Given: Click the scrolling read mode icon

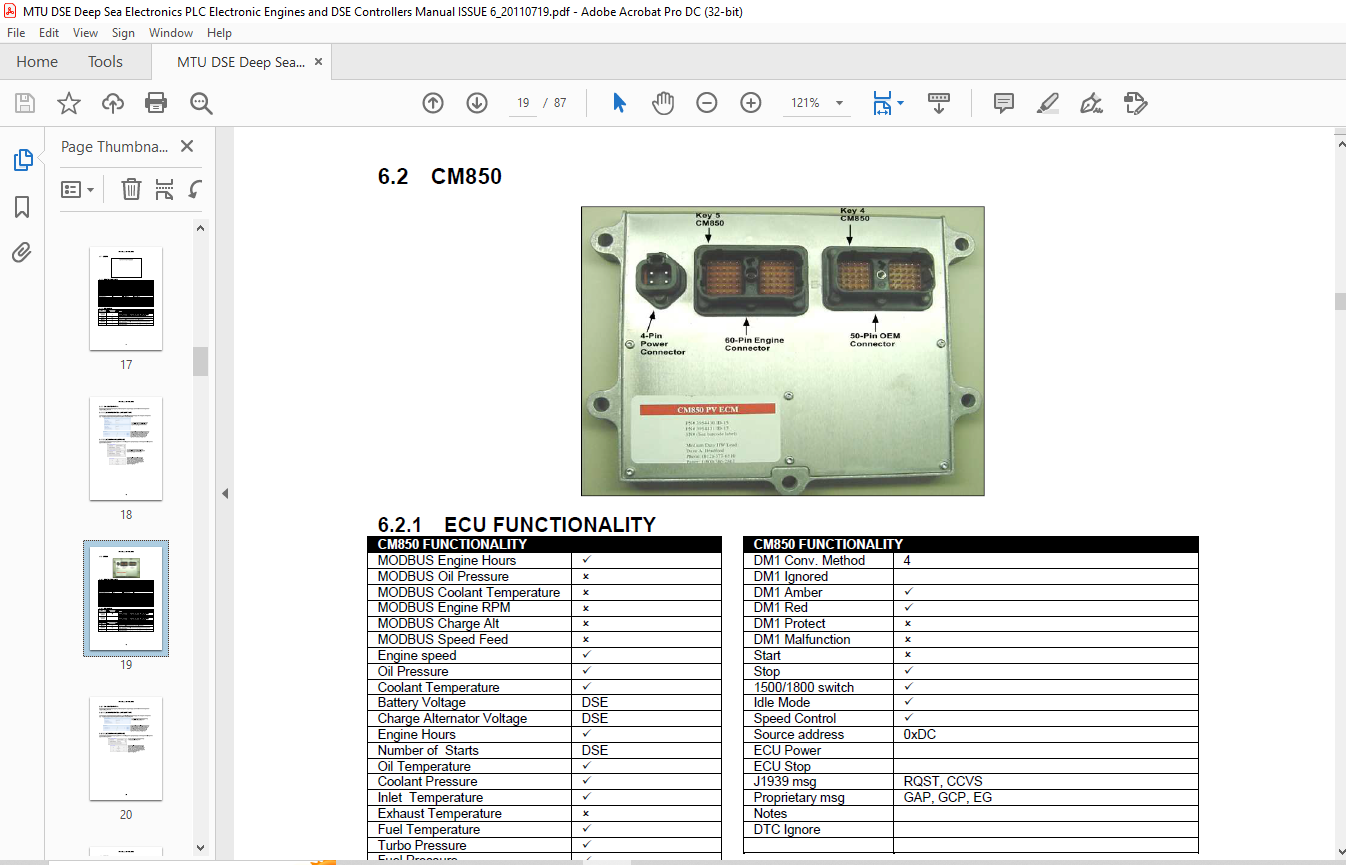Looking at the screenshot, I should point(939,103).
